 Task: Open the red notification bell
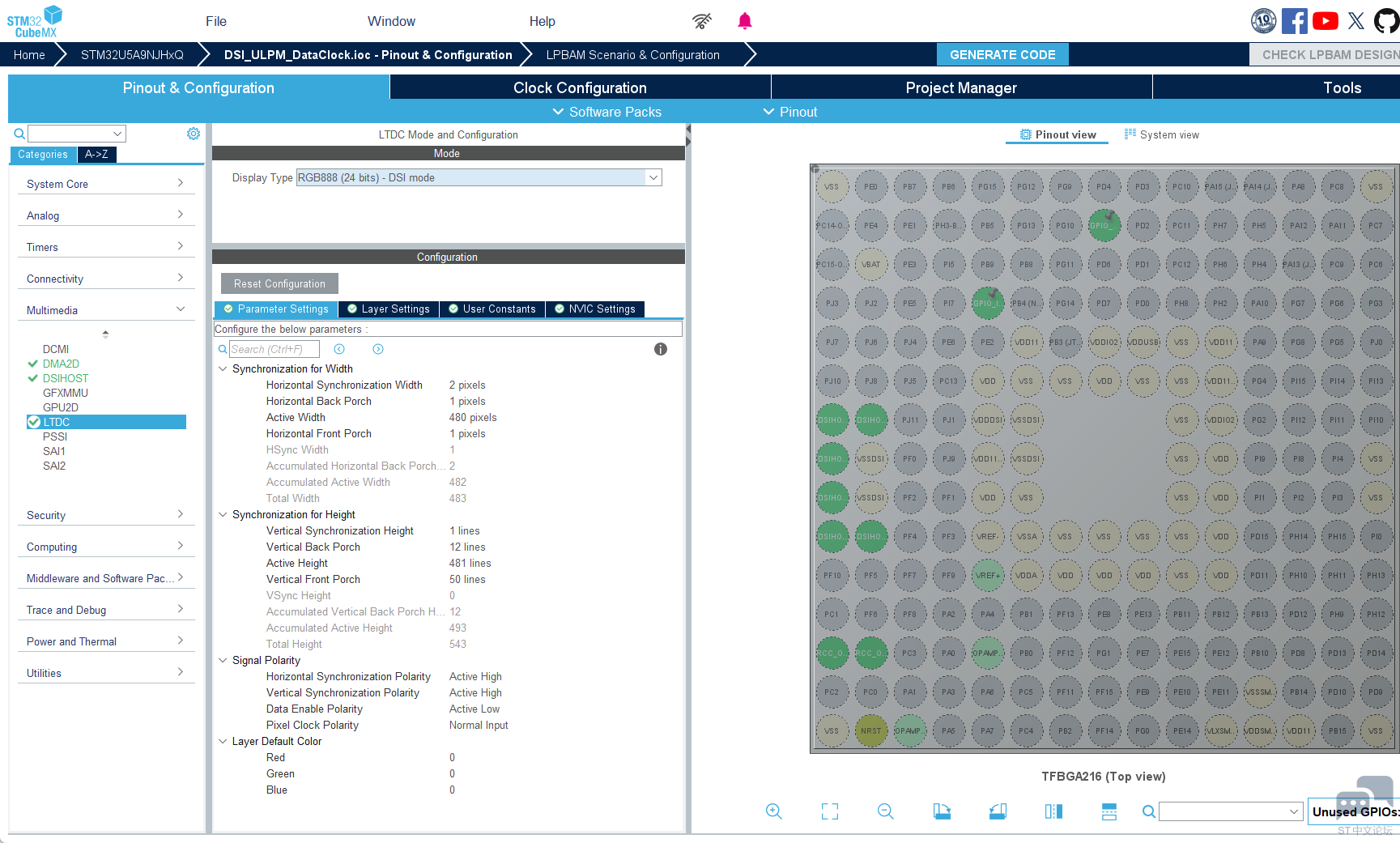[x=745, y=21]
